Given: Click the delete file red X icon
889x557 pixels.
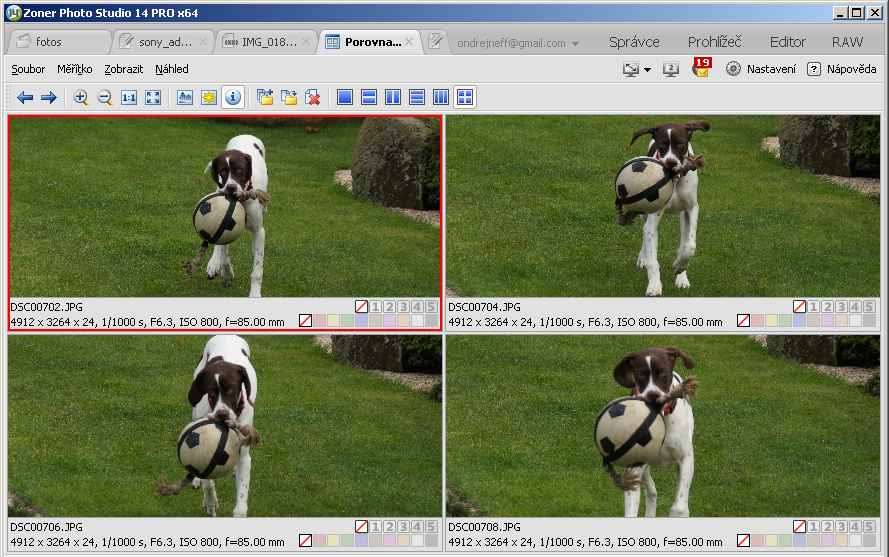Looking at the screenshot, I should (313, 97).
